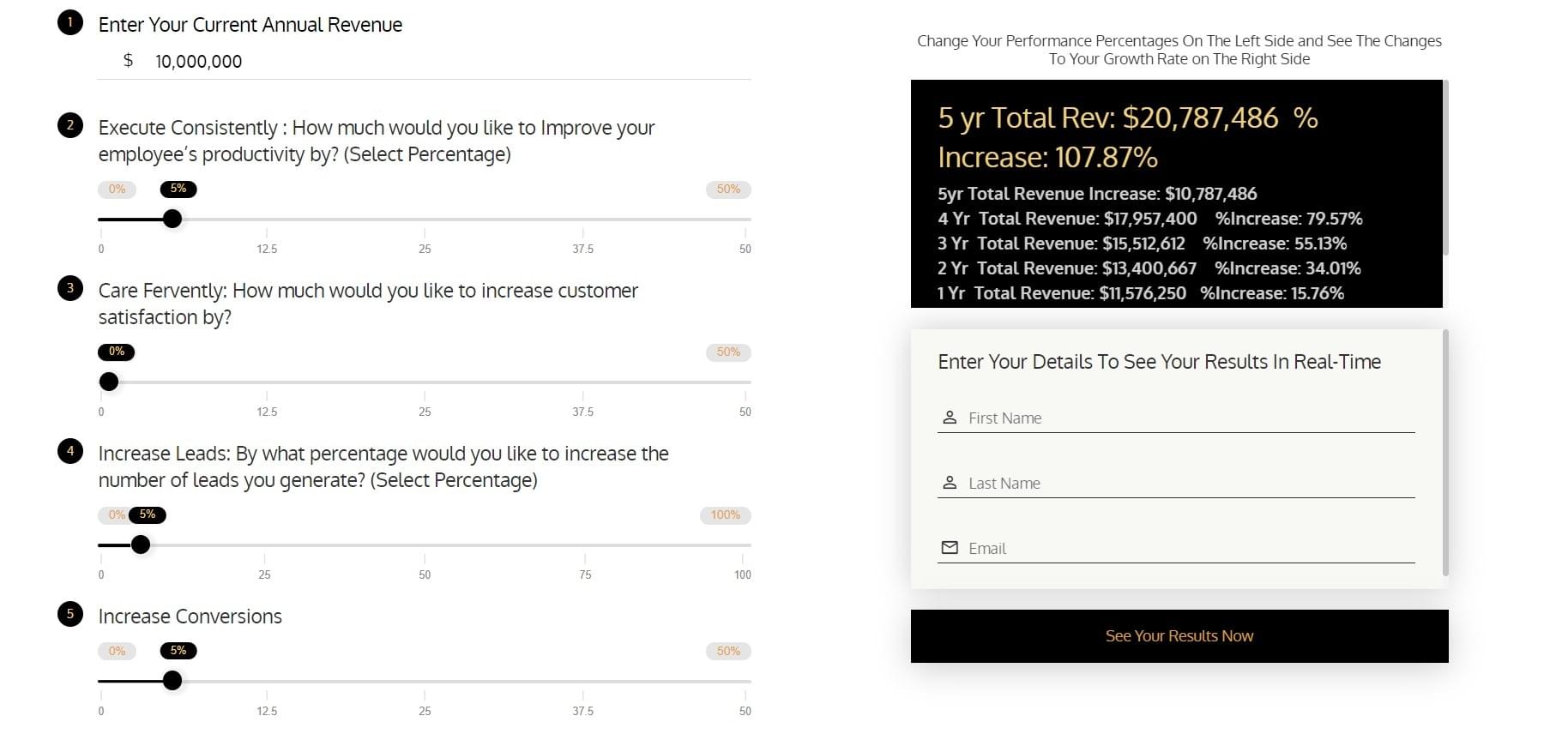
Task: Click the Care Fervently slider handle
Action: (x=109, y=382)
